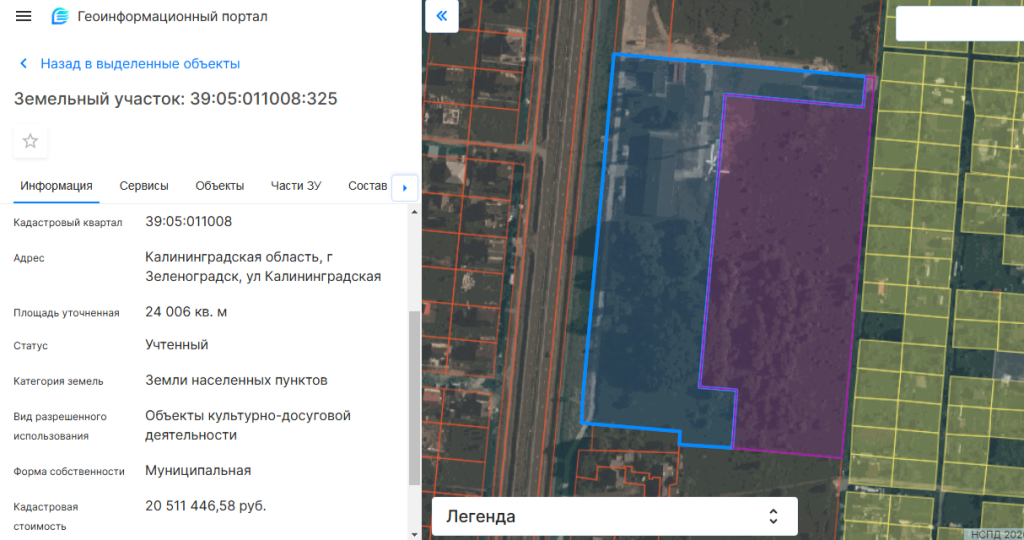Click the parcel title 39:05:011008:325
The width and height of the screenshot is (1024, 540).
(x=175, y=99)
